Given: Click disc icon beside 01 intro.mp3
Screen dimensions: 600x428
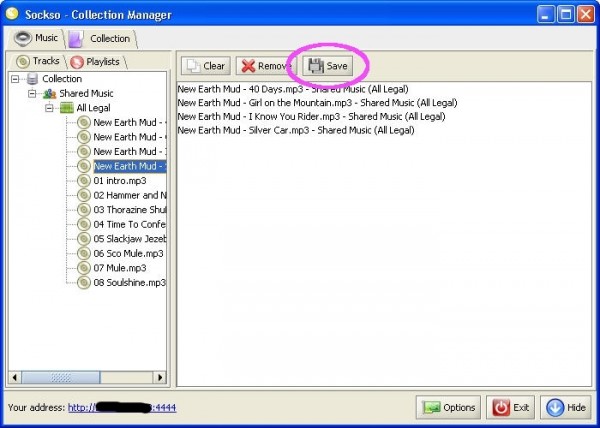Looking at the screenshot, I should pyautogui.click(x=84, y=181).
